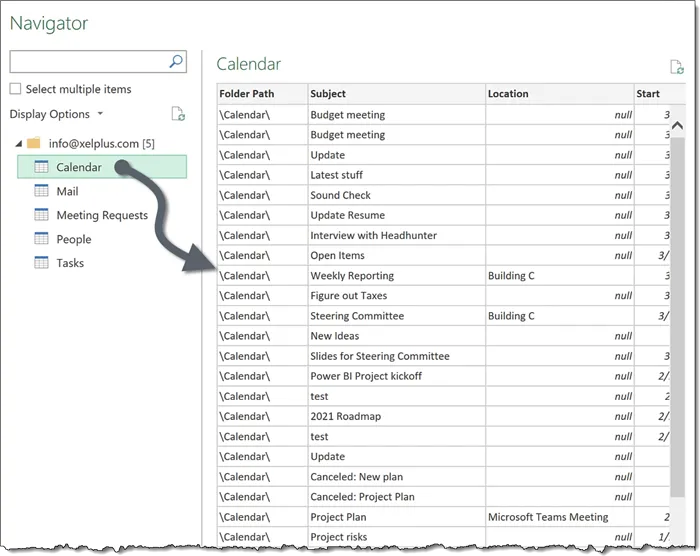
Task: Click the Mail table icon
Action: 41,191
